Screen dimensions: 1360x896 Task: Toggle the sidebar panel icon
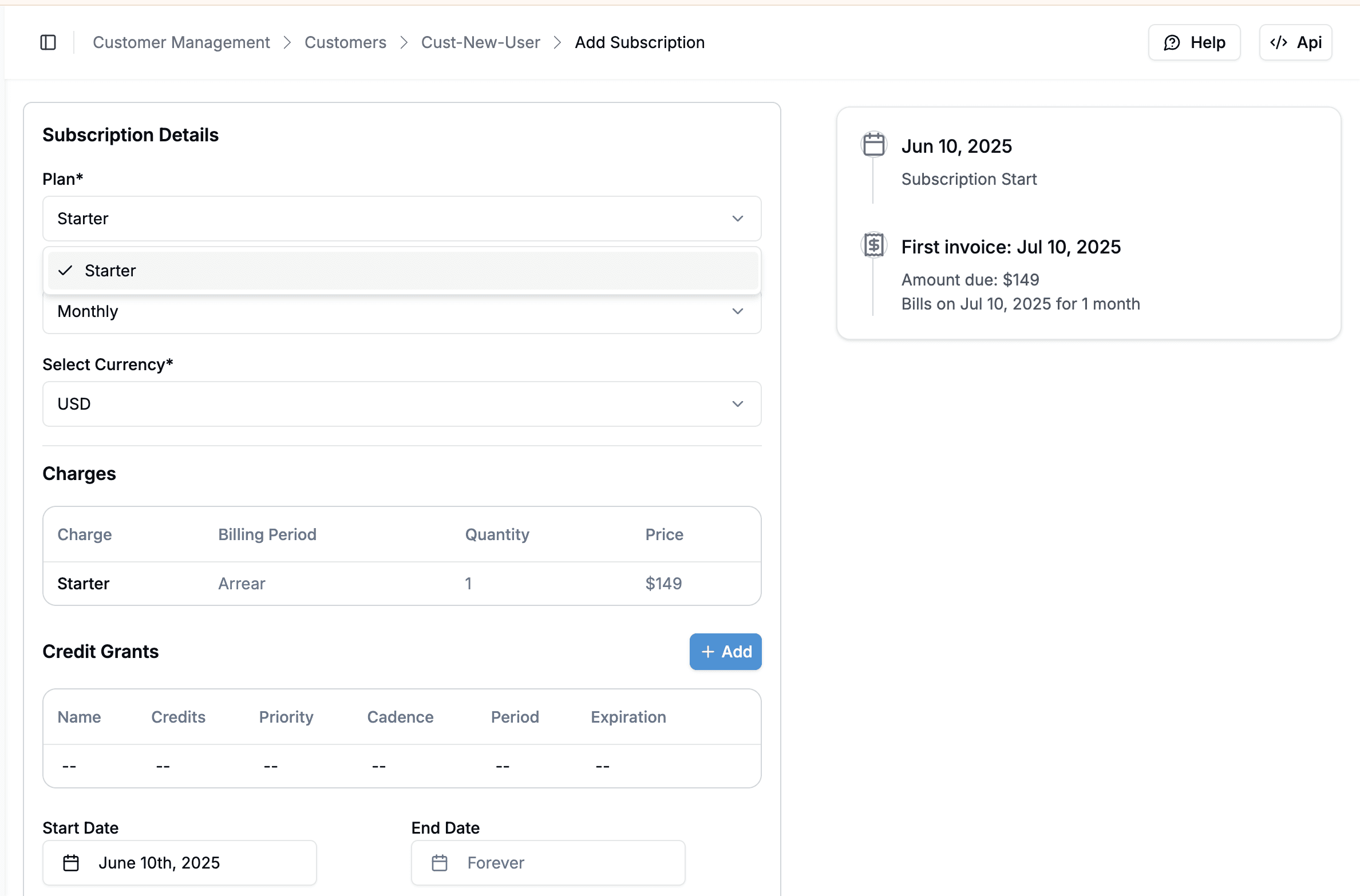48,42
